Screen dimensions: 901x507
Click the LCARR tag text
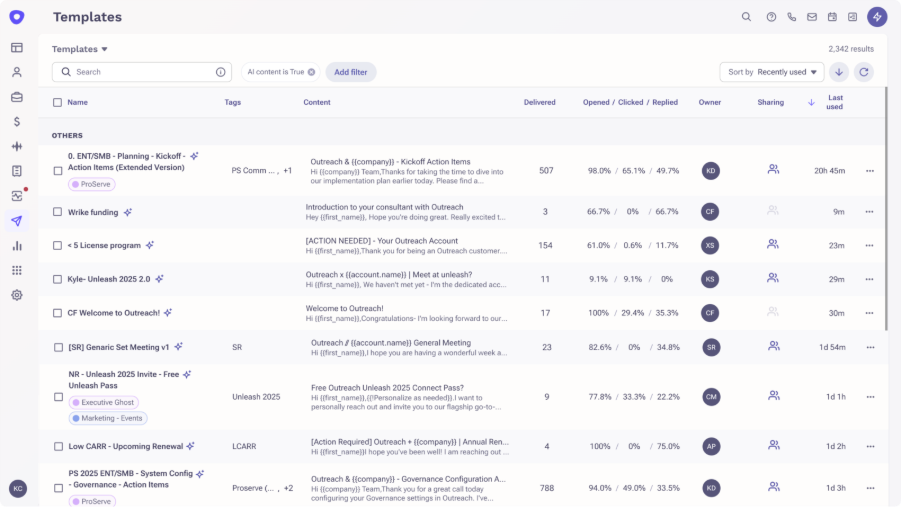click(x=244, y=446)
